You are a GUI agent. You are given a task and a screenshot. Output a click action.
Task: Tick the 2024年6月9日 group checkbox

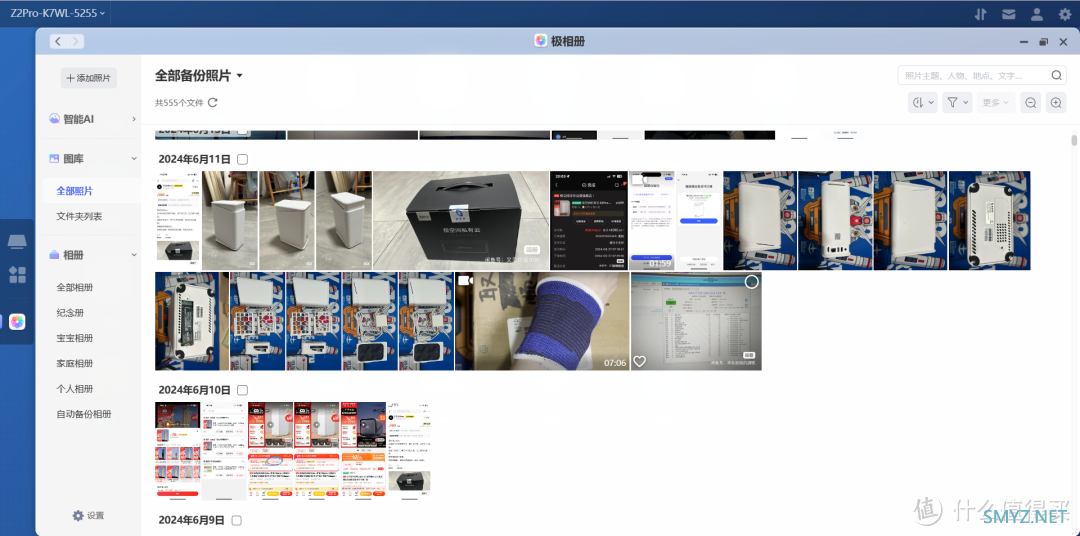pos(236,520)
